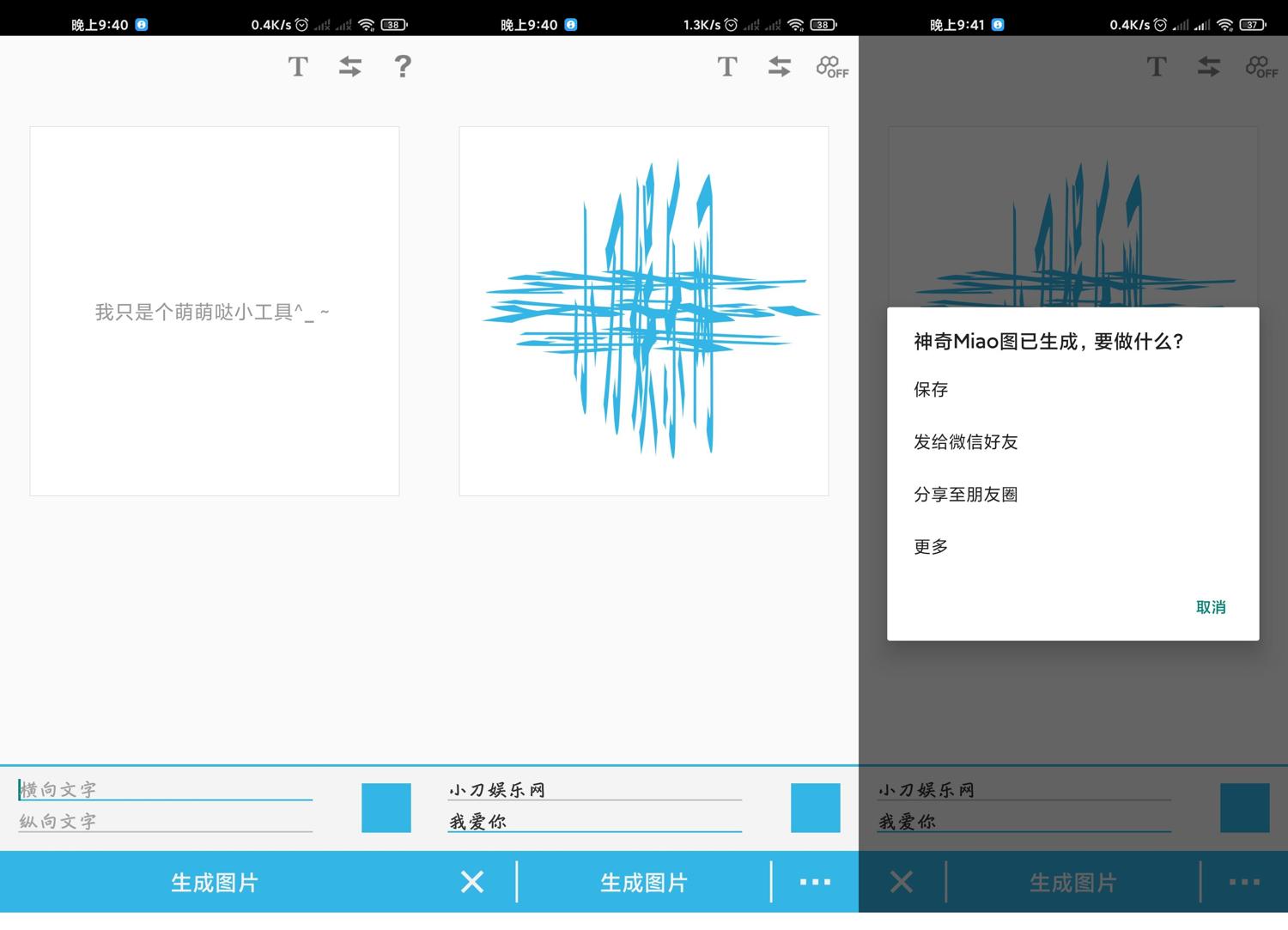Tap the battery indicator in the status bar
This screenshot has width=1288, height=930.
(x=392, y=24)
